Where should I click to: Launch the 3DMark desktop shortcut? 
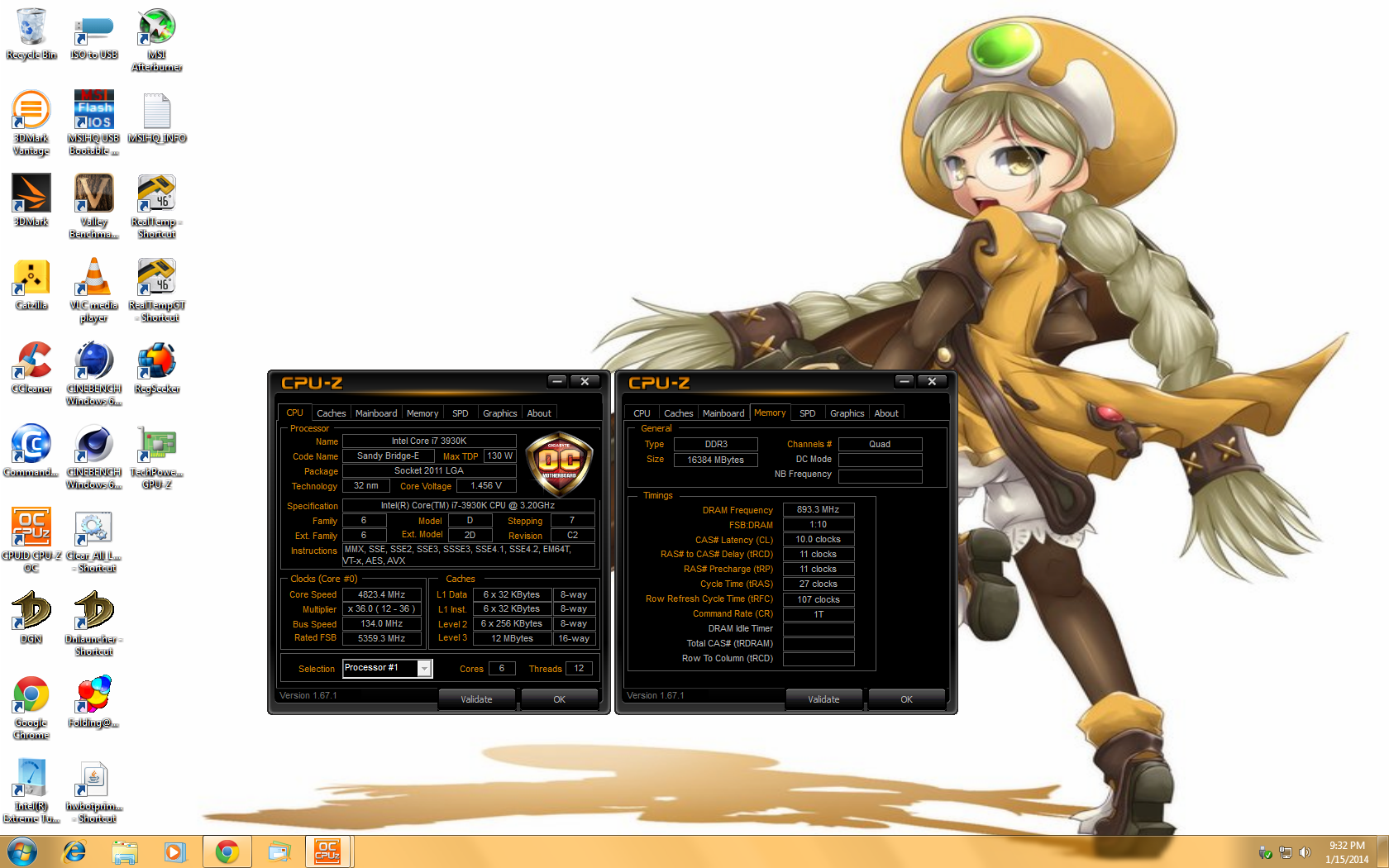(x=31, y=200)
